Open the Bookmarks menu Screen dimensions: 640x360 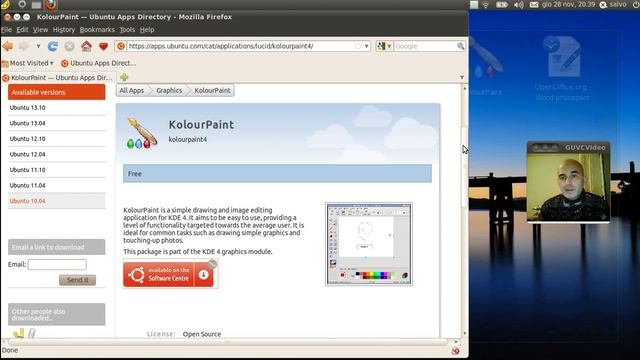[97, 29]
